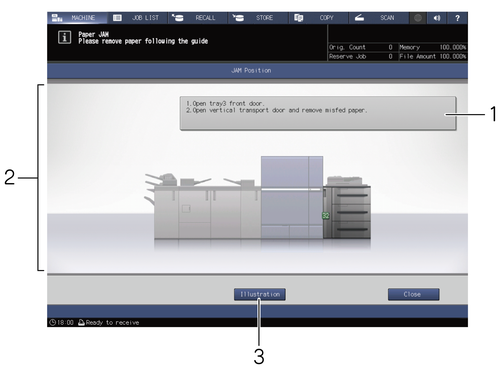Switch to the JOB LIST tab
This screenshot has height=369, width=500.
137,18
